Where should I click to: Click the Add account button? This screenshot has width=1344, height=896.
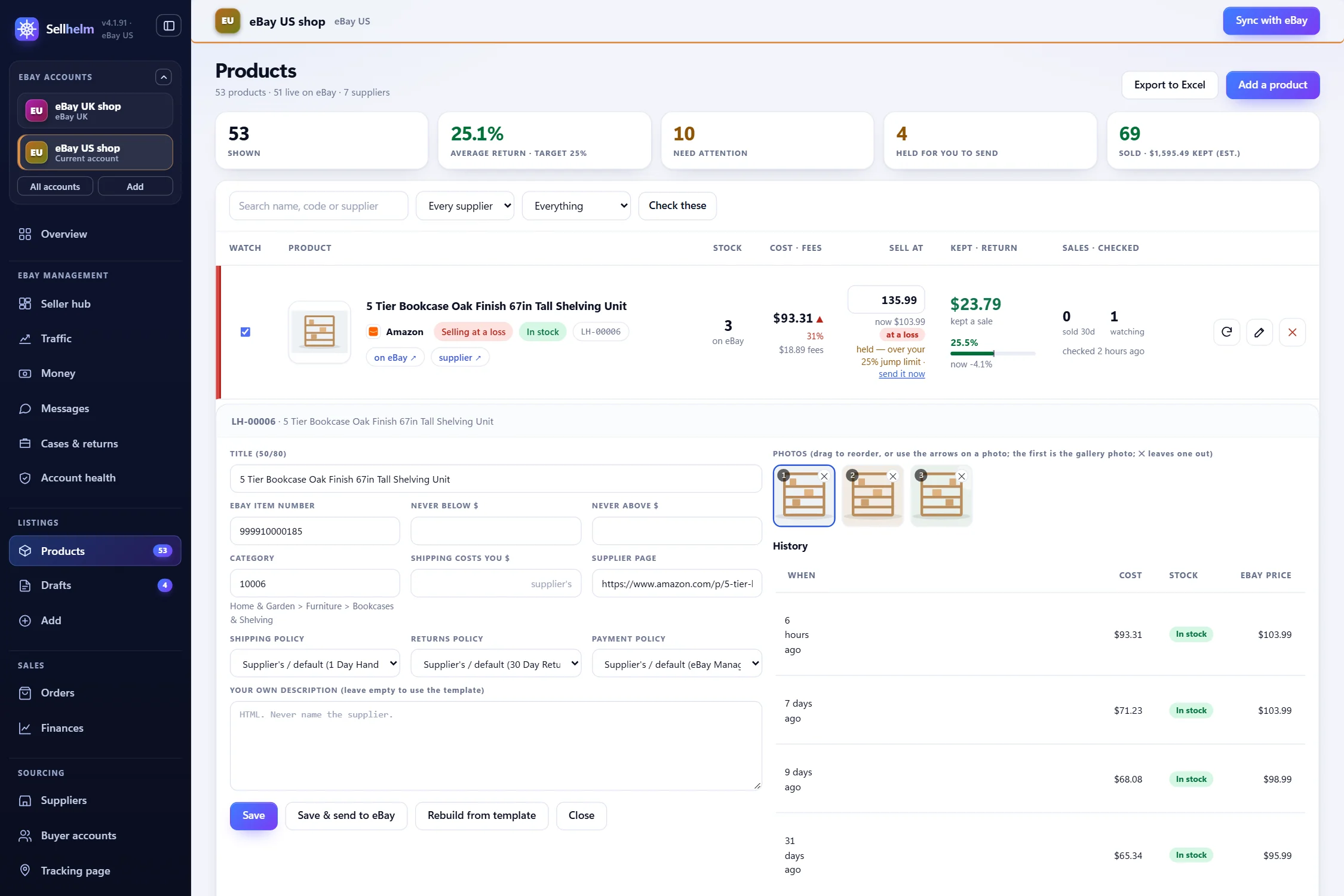coord(135,186)
